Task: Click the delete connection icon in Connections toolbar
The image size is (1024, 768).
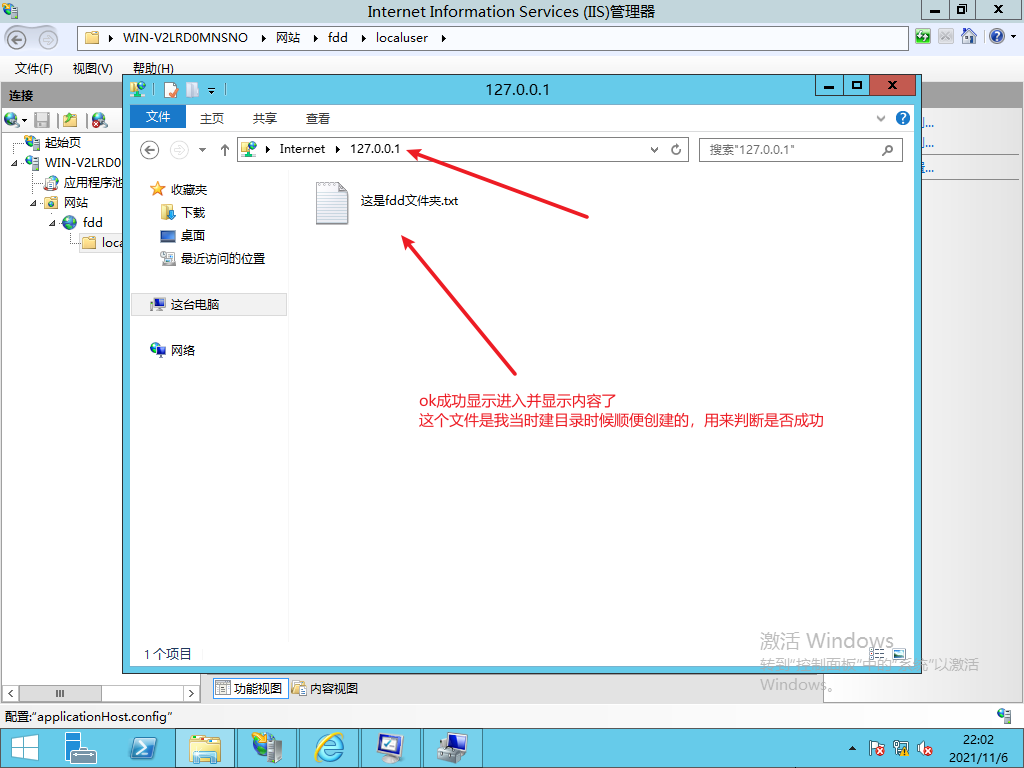Action: point(99,120)
